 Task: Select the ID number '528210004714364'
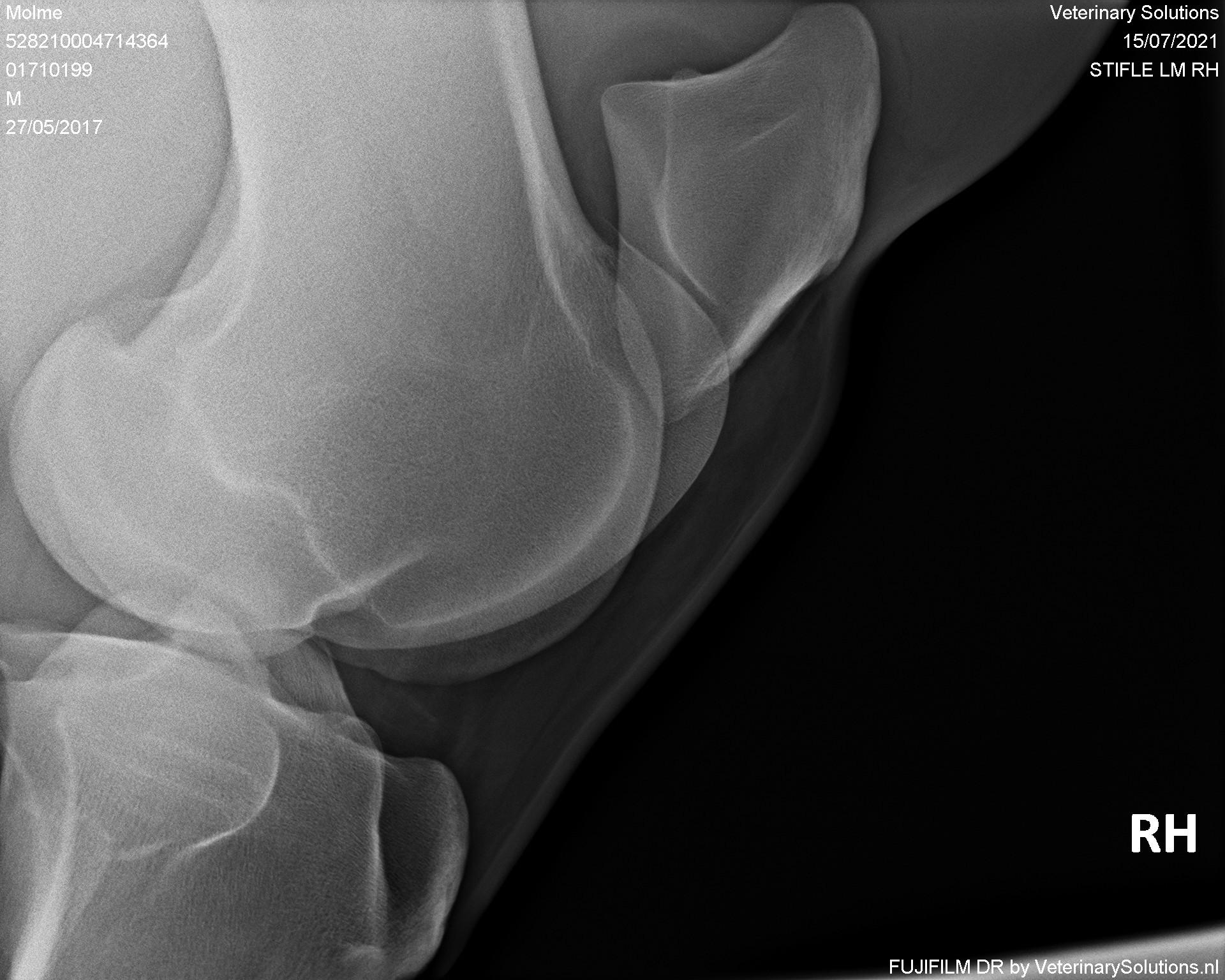(87, 41)
